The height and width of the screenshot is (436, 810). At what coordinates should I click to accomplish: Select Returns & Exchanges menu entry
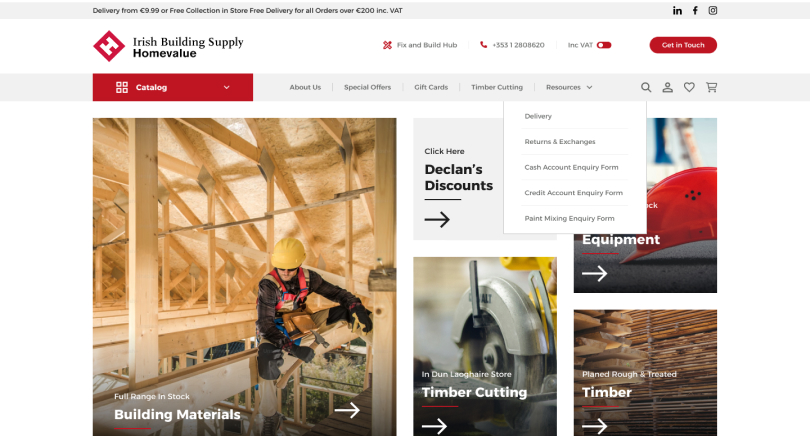(x=560, y=142)
